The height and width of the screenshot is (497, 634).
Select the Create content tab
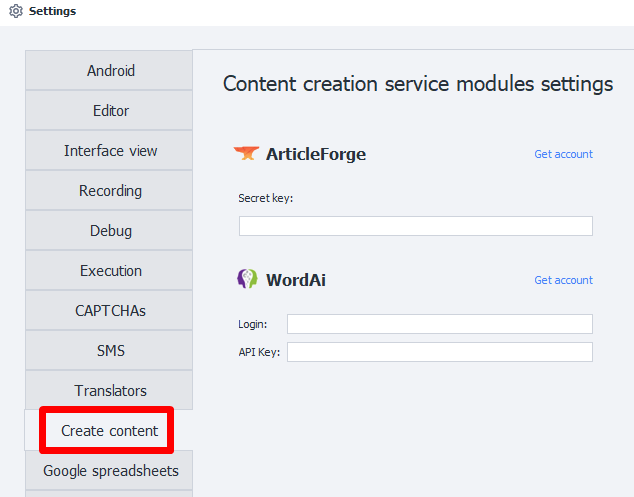tap(109, 431)
